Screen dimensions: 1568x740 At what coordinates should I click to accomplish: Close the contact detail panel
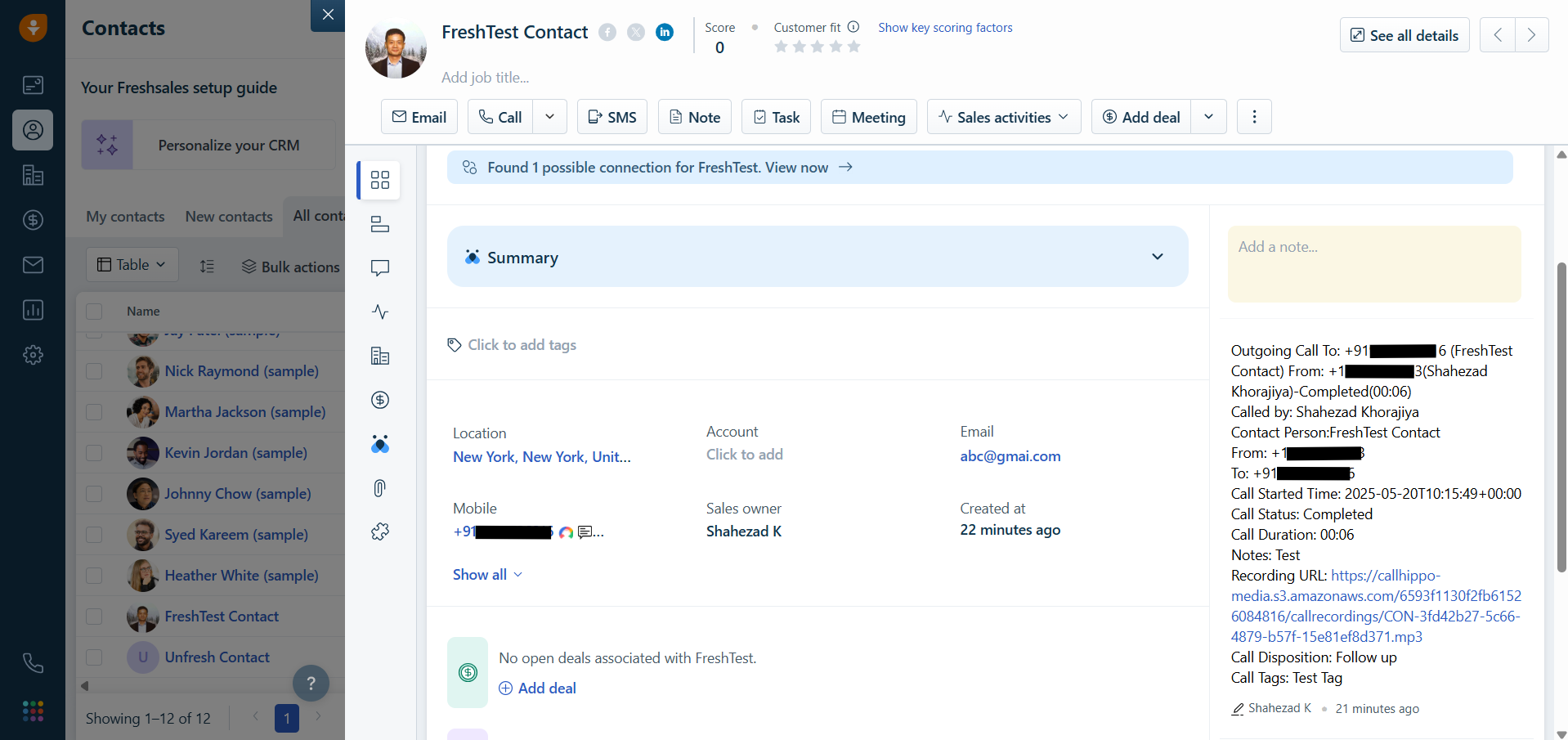pyautogui.click(x=328, y=15)
